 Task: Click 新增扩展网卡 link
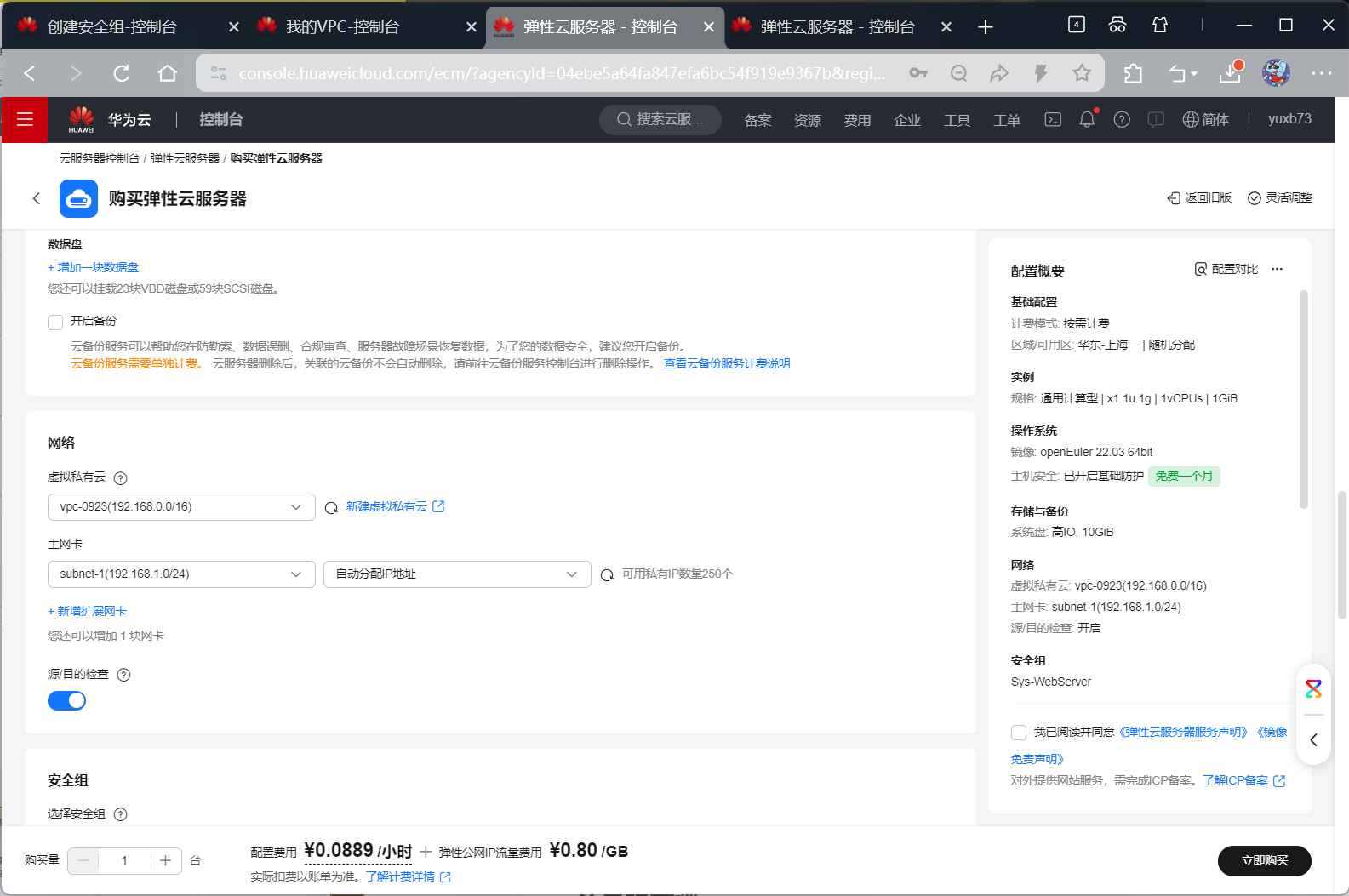tap(87, 611)
